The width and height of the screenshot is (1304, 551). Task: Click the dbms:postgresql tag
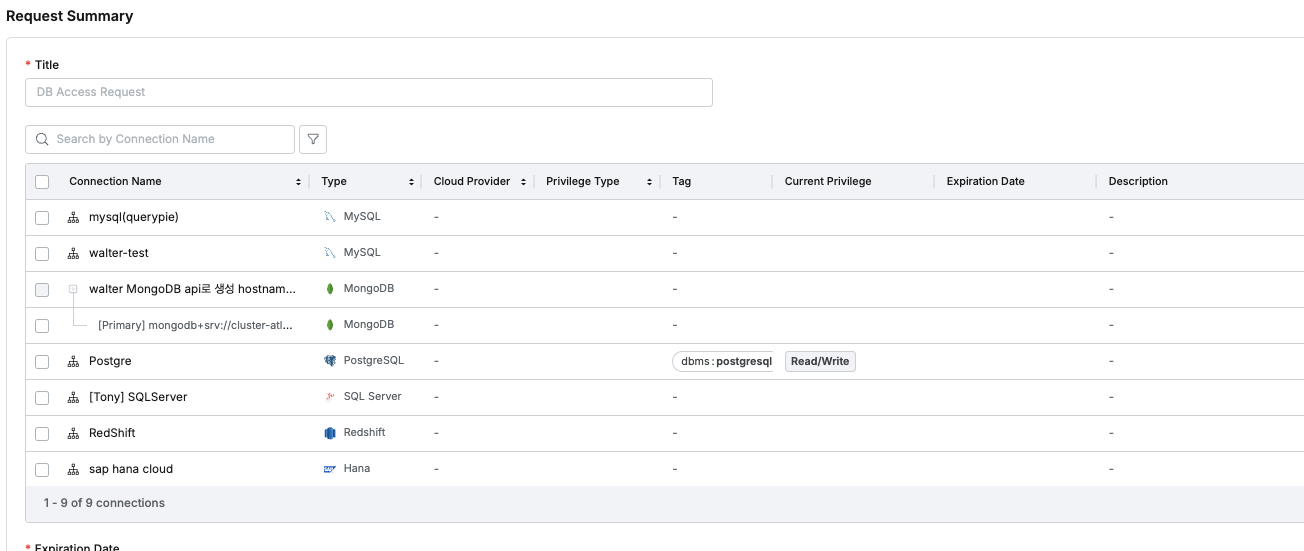point(726,361)
